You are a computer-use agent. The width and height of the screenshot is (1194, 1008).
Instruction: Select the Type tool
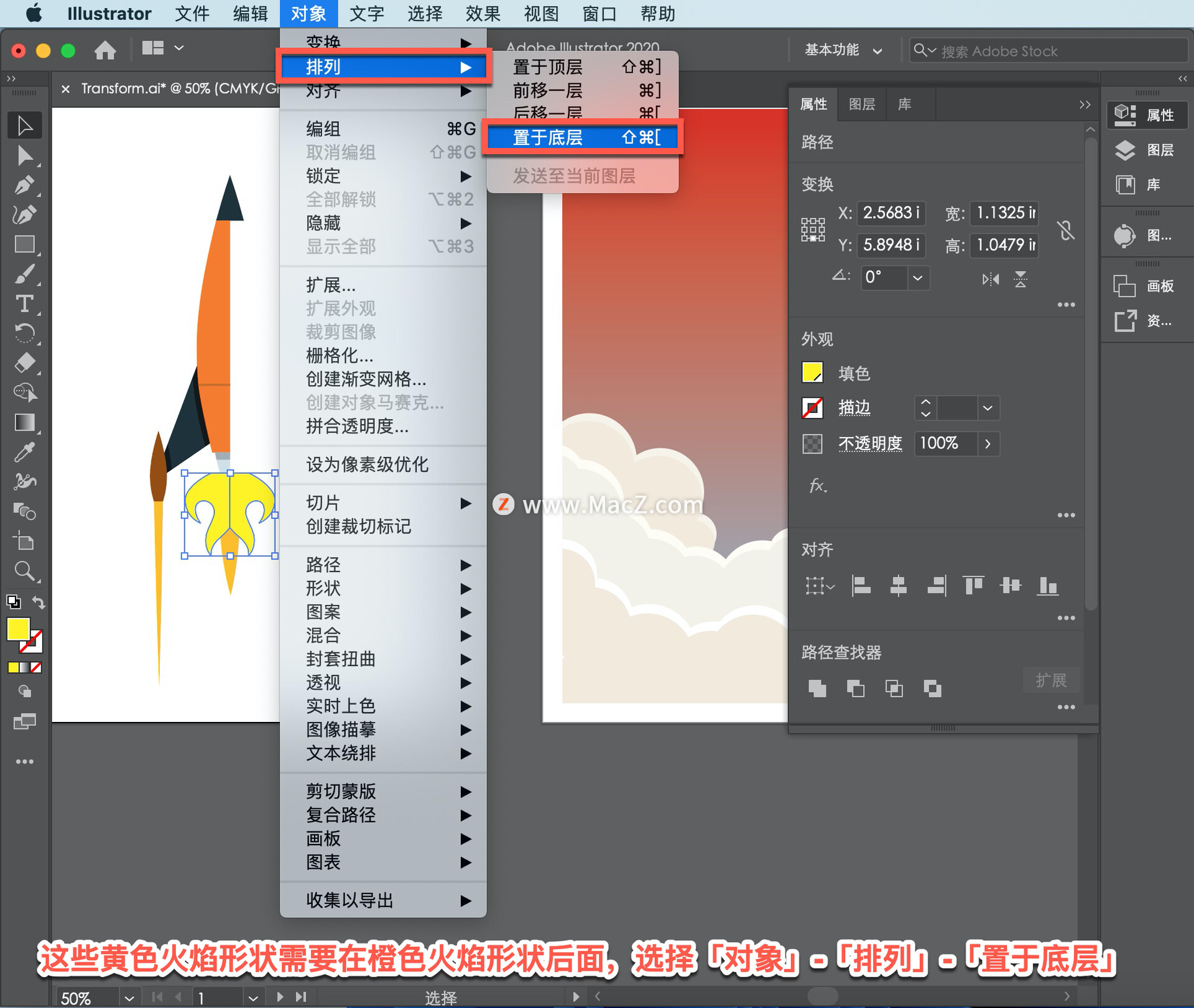point(24,304)
